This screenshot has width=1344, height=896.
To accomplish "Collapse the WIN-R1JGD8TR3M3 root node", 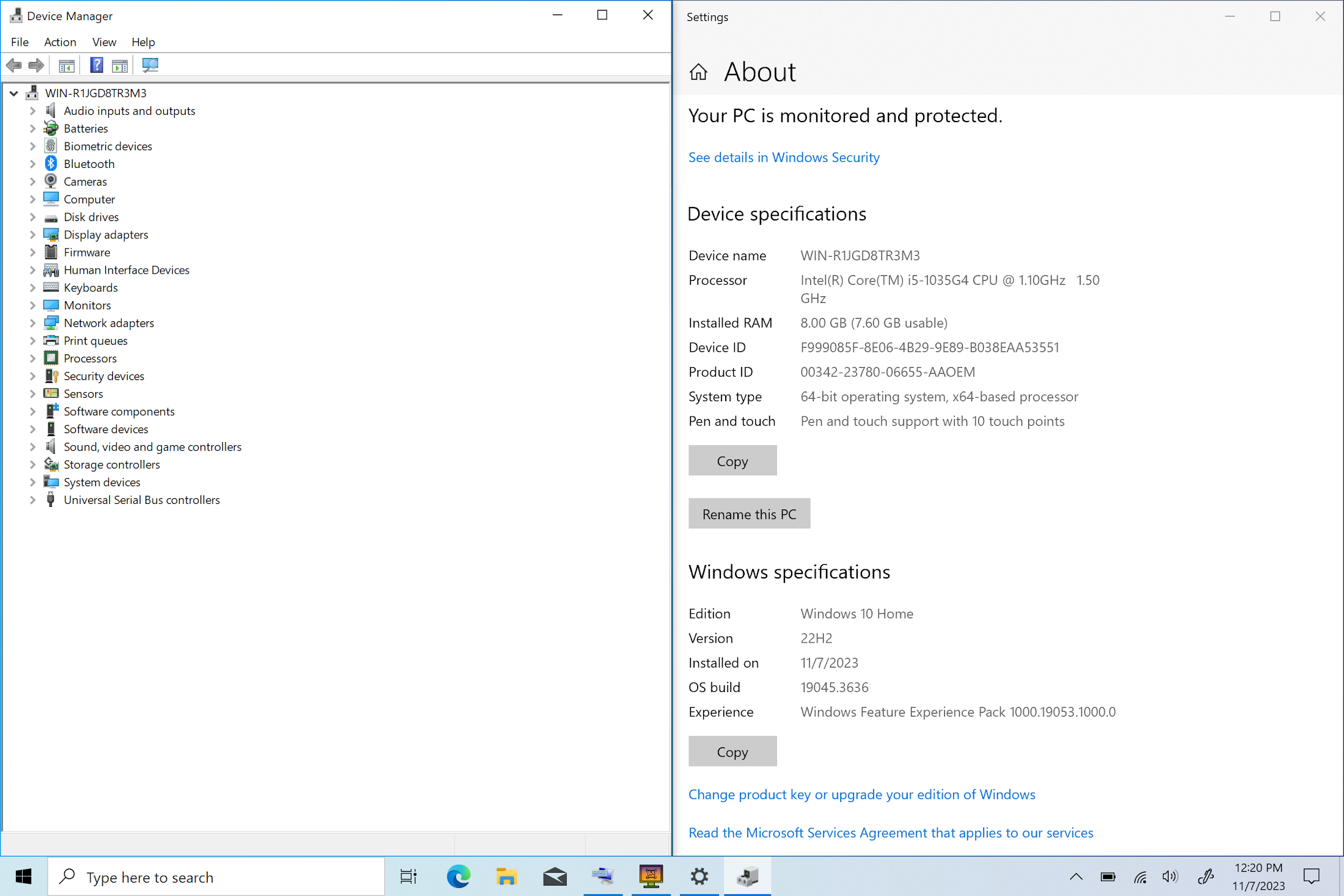I will tap(14, 93).
